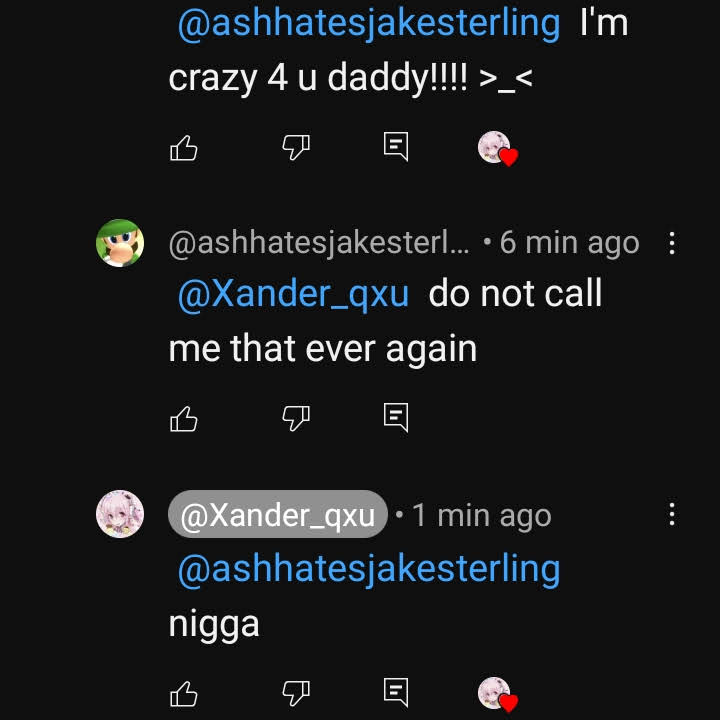This screenshot has width=720, height=720.
Task: Follow the blue @Xander_qxu mention link
Action: click(293, 295)
